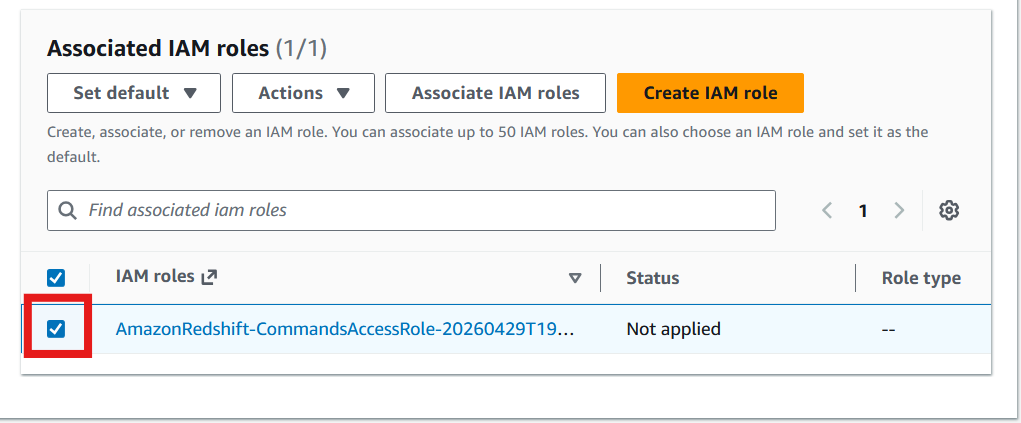Click the external link icon beside IAM roles
Image resolution: width=1021 pixels, height=423 pixels.
click(x=209, y=277)
